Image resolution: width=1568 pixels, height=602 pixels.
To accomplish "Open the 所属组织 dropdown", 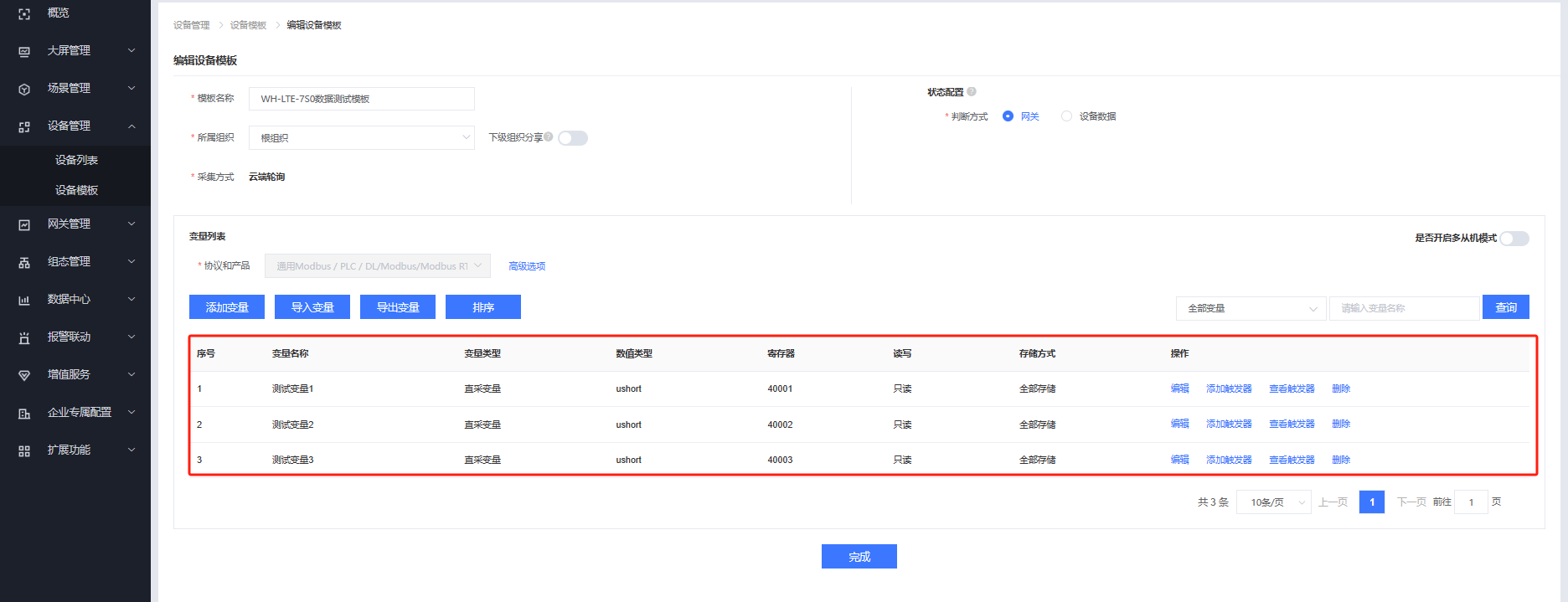I will 361,138.
